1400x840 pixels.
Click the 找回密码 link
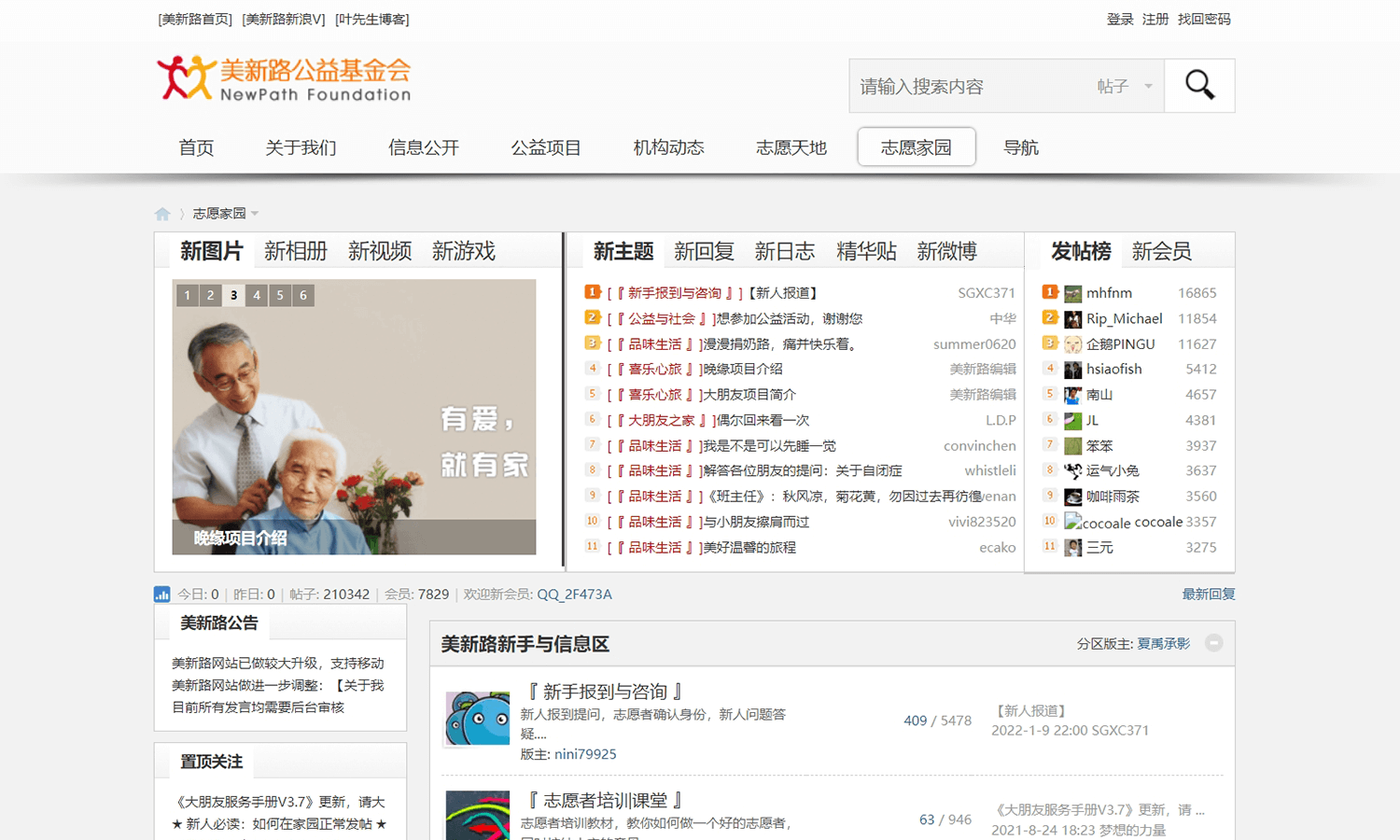click(1204, 19)
